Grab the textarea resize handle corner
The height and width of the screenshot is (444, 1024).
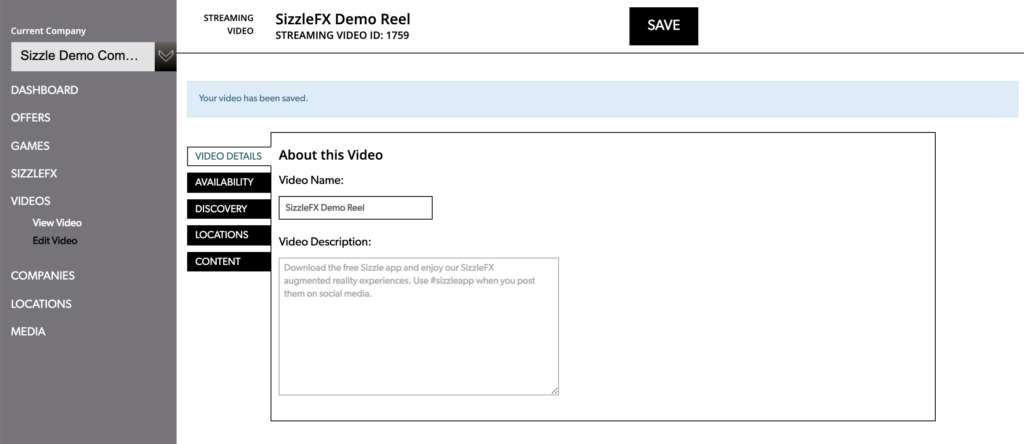tap(554, 391)
